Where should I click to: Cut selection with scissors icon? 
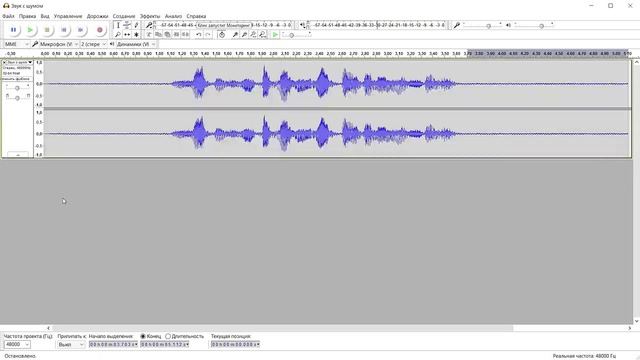pos(149,35)
